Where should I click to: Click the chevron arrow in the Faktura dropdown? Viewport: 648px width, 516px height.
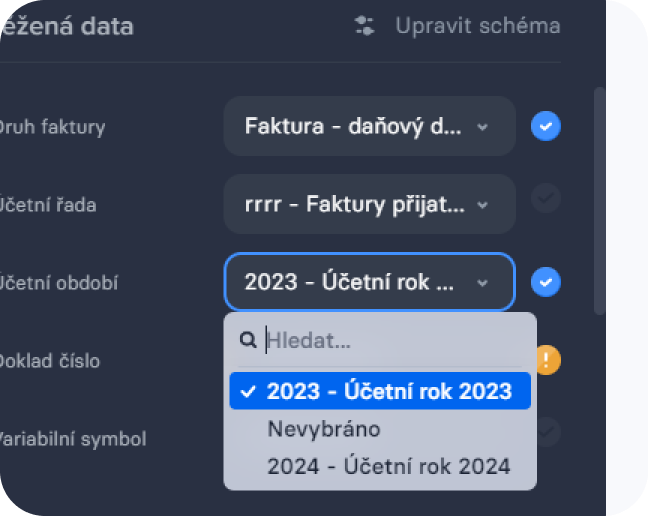(483, 127)
